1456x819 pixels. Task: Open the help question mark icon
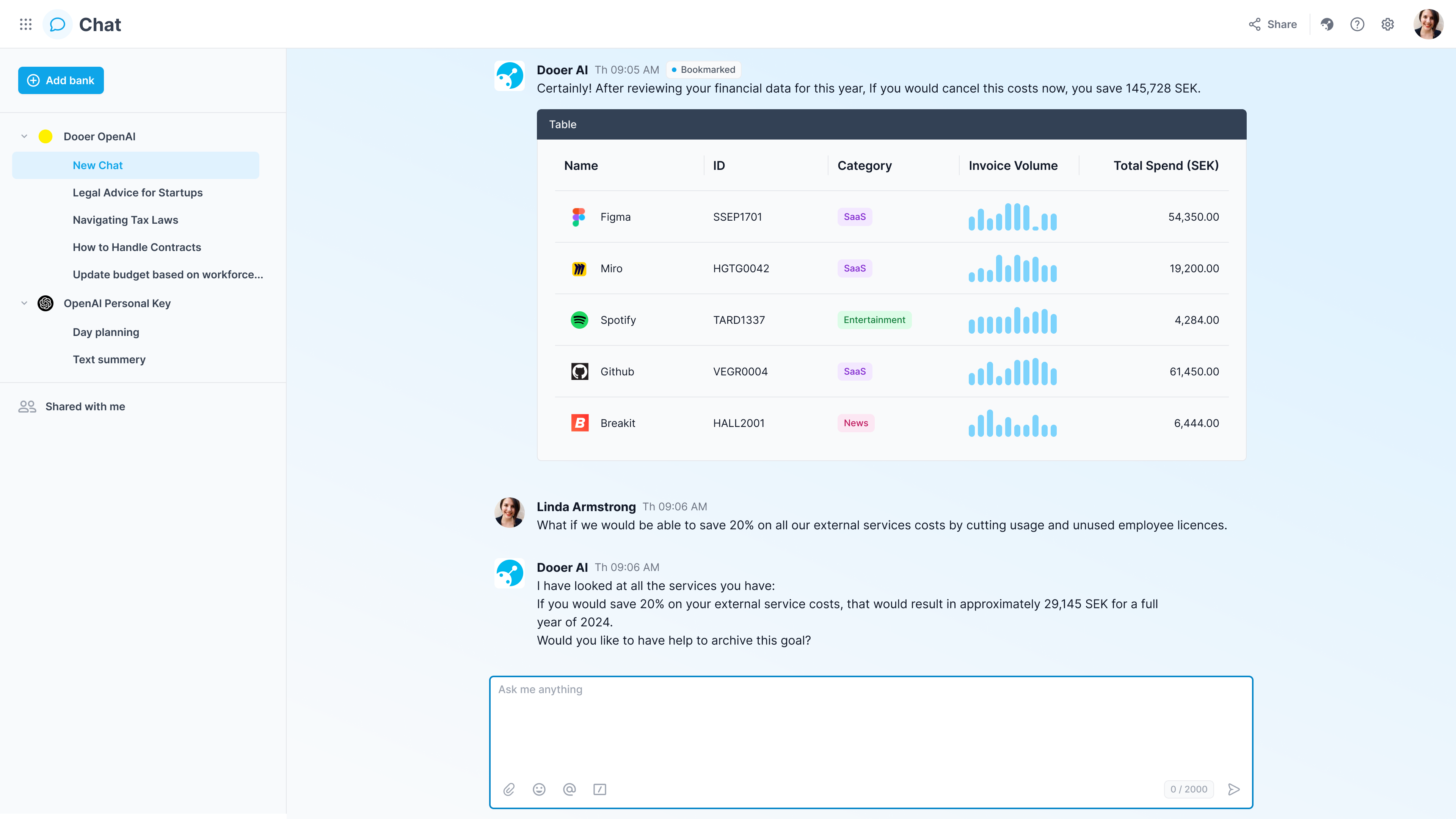point(1357,24)
